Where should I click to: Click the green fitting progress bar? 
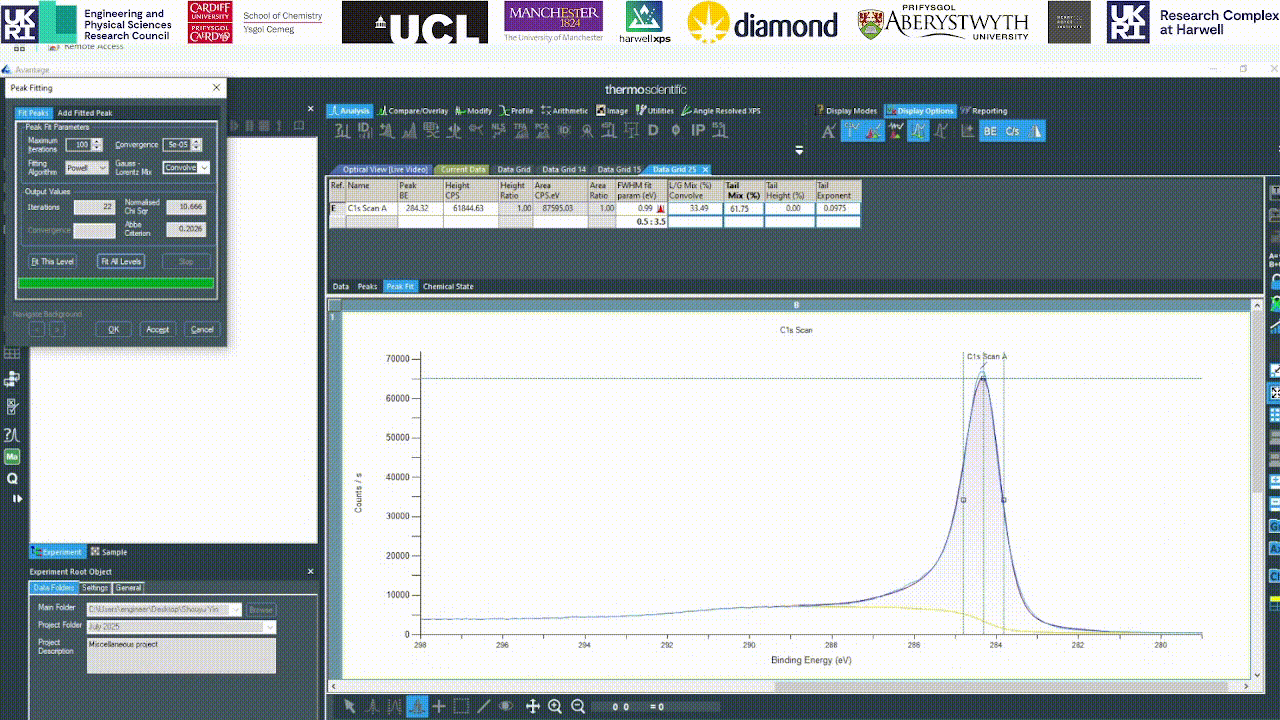pyautogui.click(x=116, y=284)
